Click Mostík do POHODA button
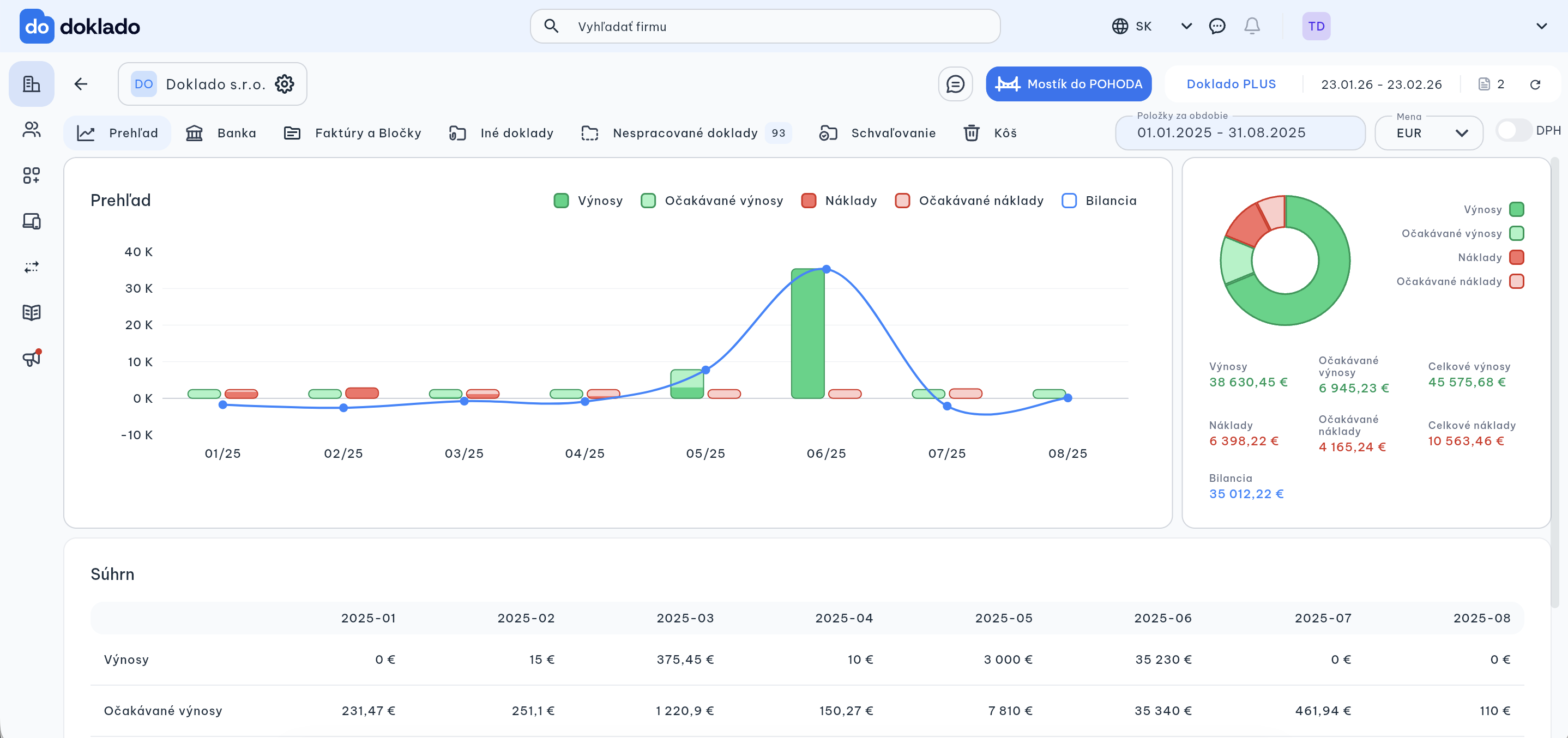1568x738 pixels. click(1068, 84)
